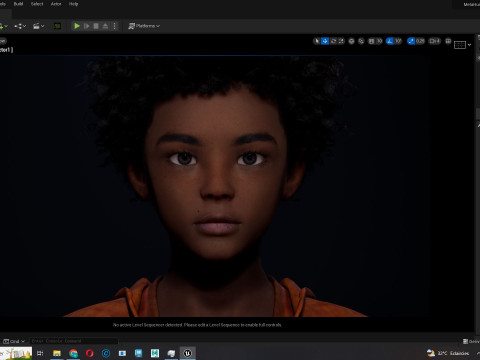This screenshot has width=480, height=360.
Task: Open rotation snap angle value dropdown
Action: pos(398,41)
